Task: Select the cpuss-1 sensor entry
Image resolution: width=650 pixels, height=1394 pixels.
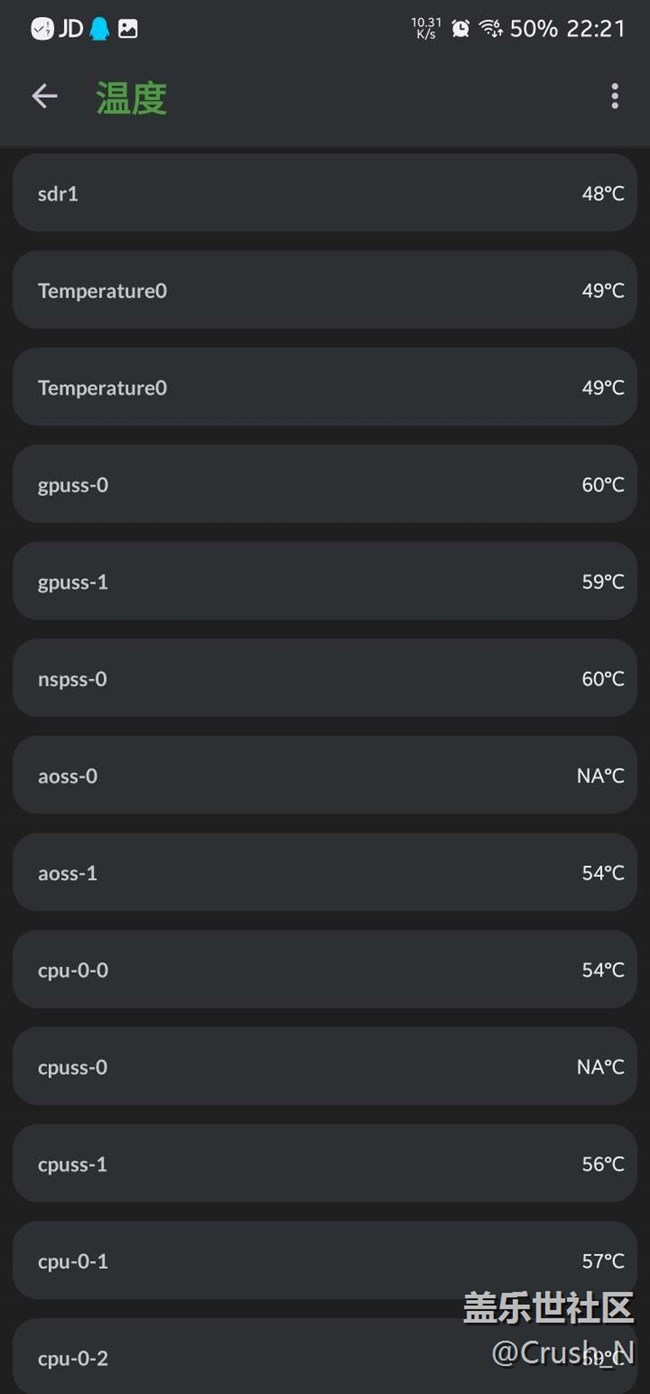Action: [x=324, y=1163]
